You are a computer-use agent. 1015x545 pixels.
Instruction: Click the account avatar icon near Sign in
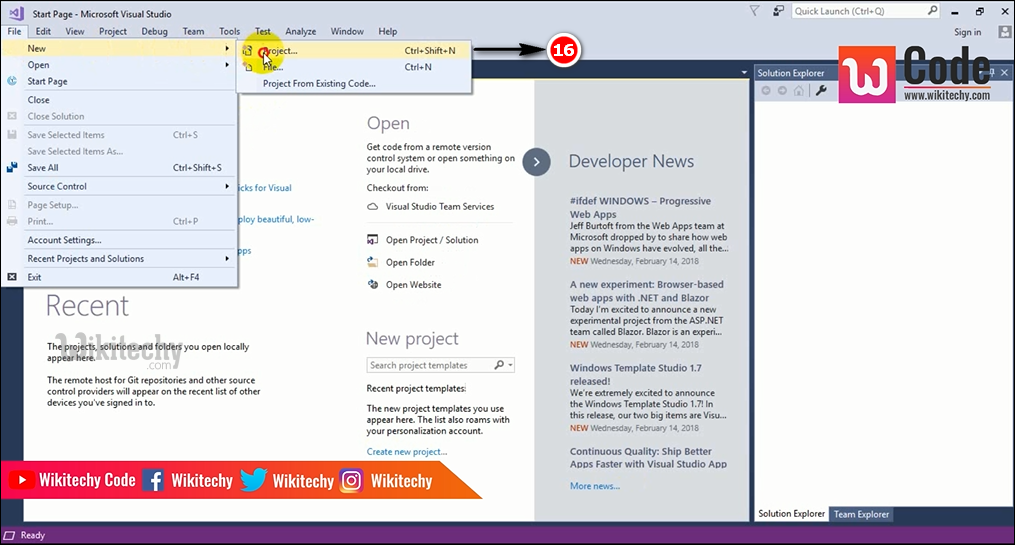tap(1005, 32)
